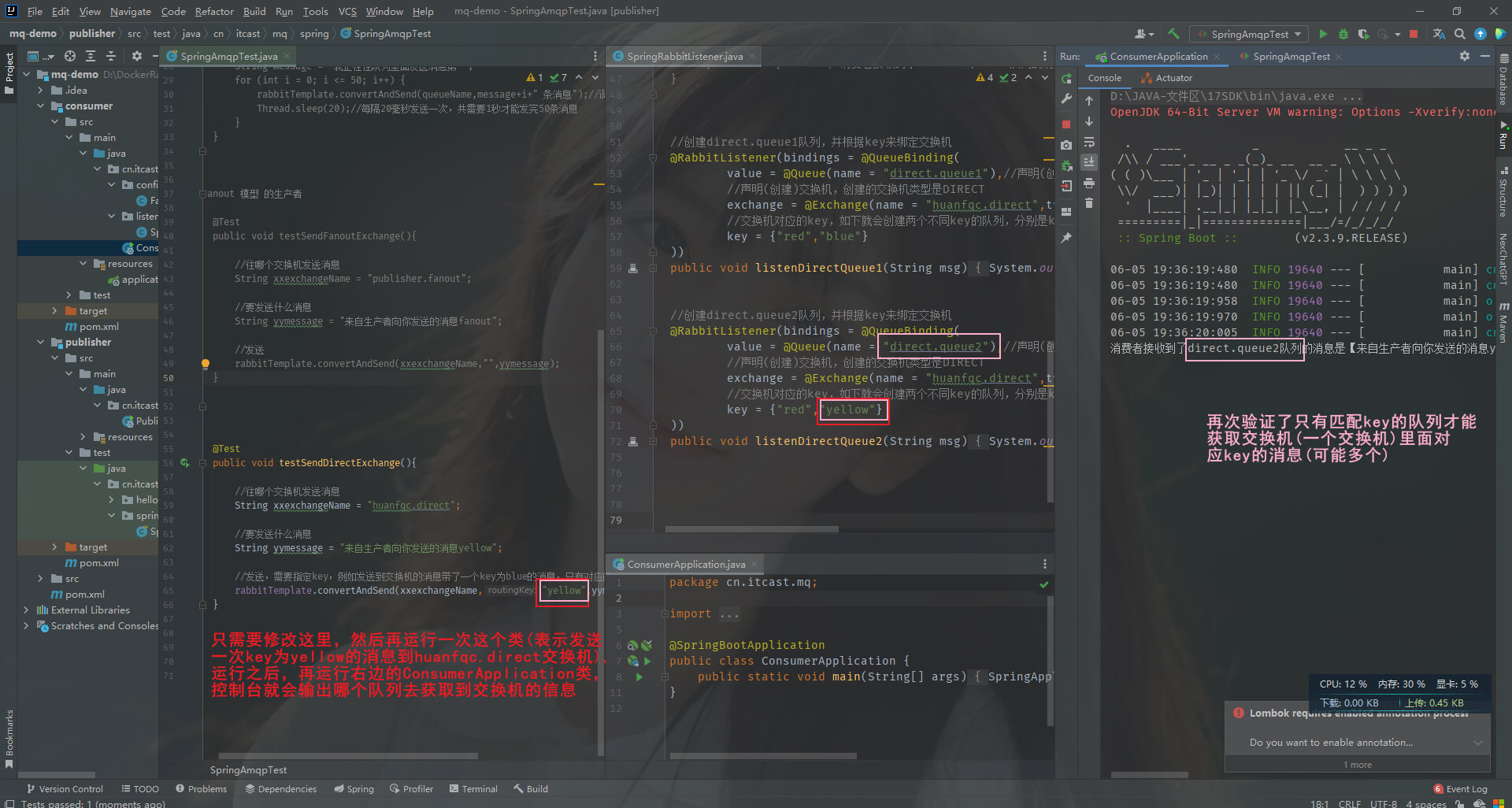Open the SpringAmqpTest run configuration dropdown
Viewport: 1512px width, 808px height.
(1249, 34)
